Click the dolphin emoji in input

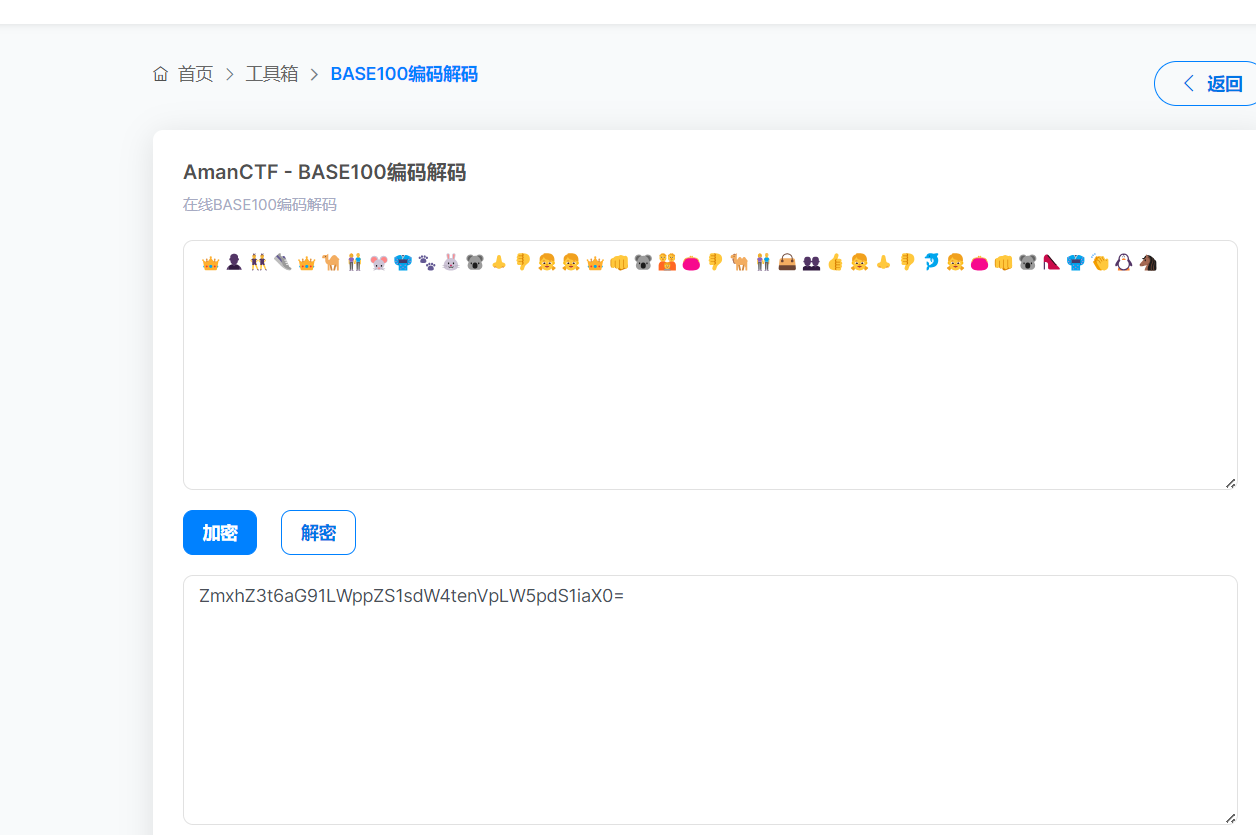931,262
